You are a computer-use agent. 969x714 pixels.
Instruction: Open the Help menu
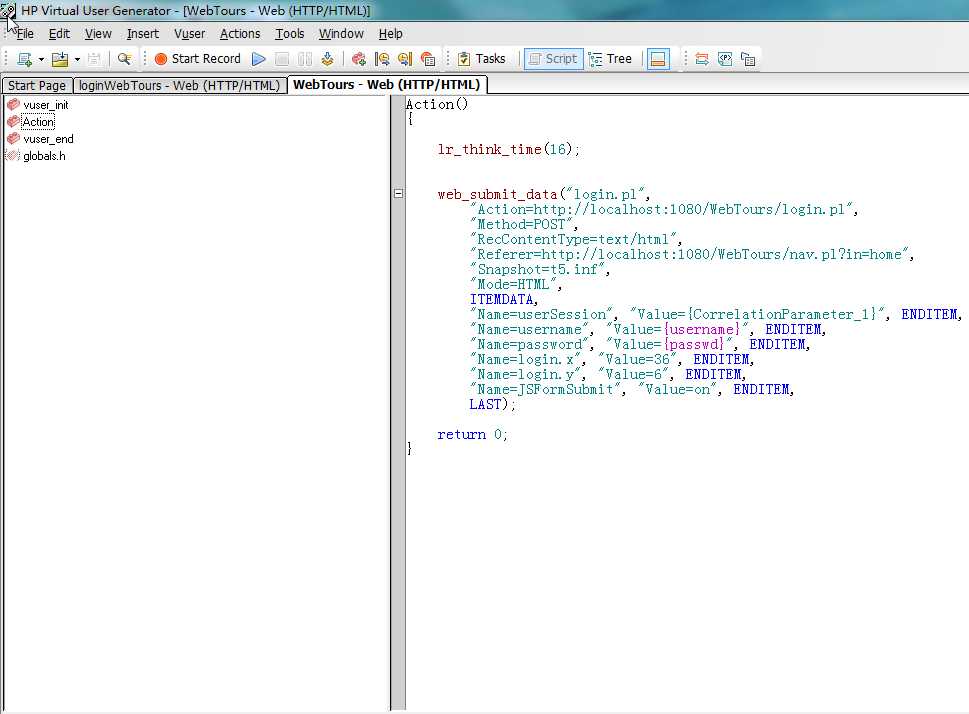391,33
